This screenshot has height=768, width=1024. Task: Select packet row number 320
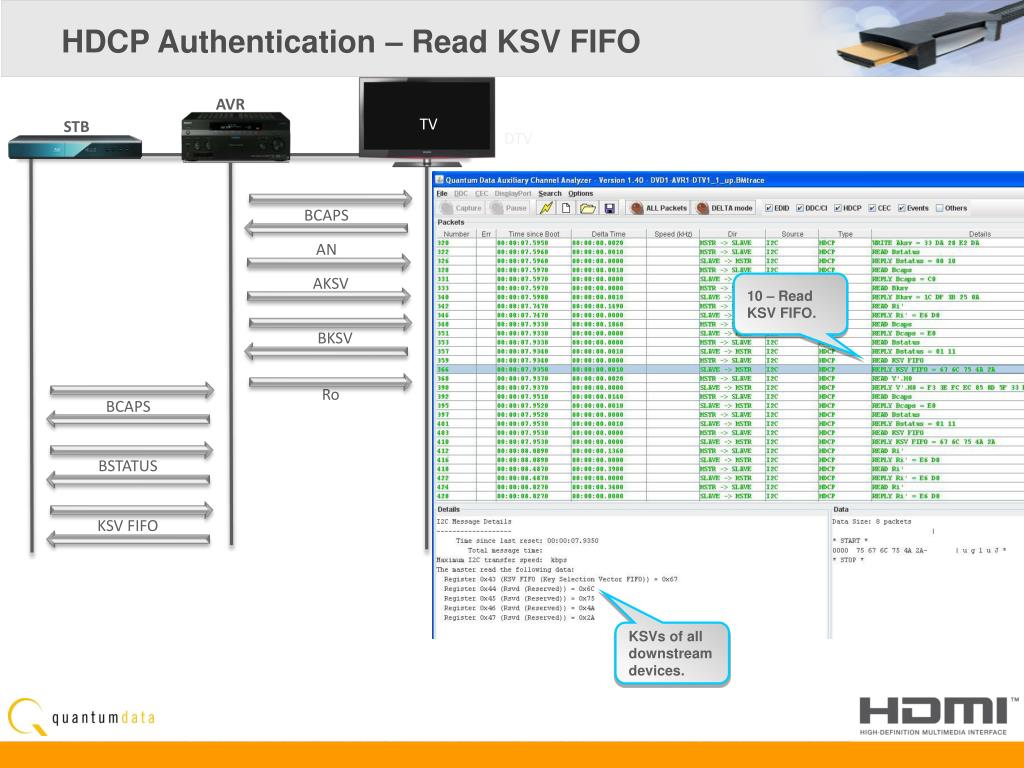pyautogui.click(x=729, y=243)
